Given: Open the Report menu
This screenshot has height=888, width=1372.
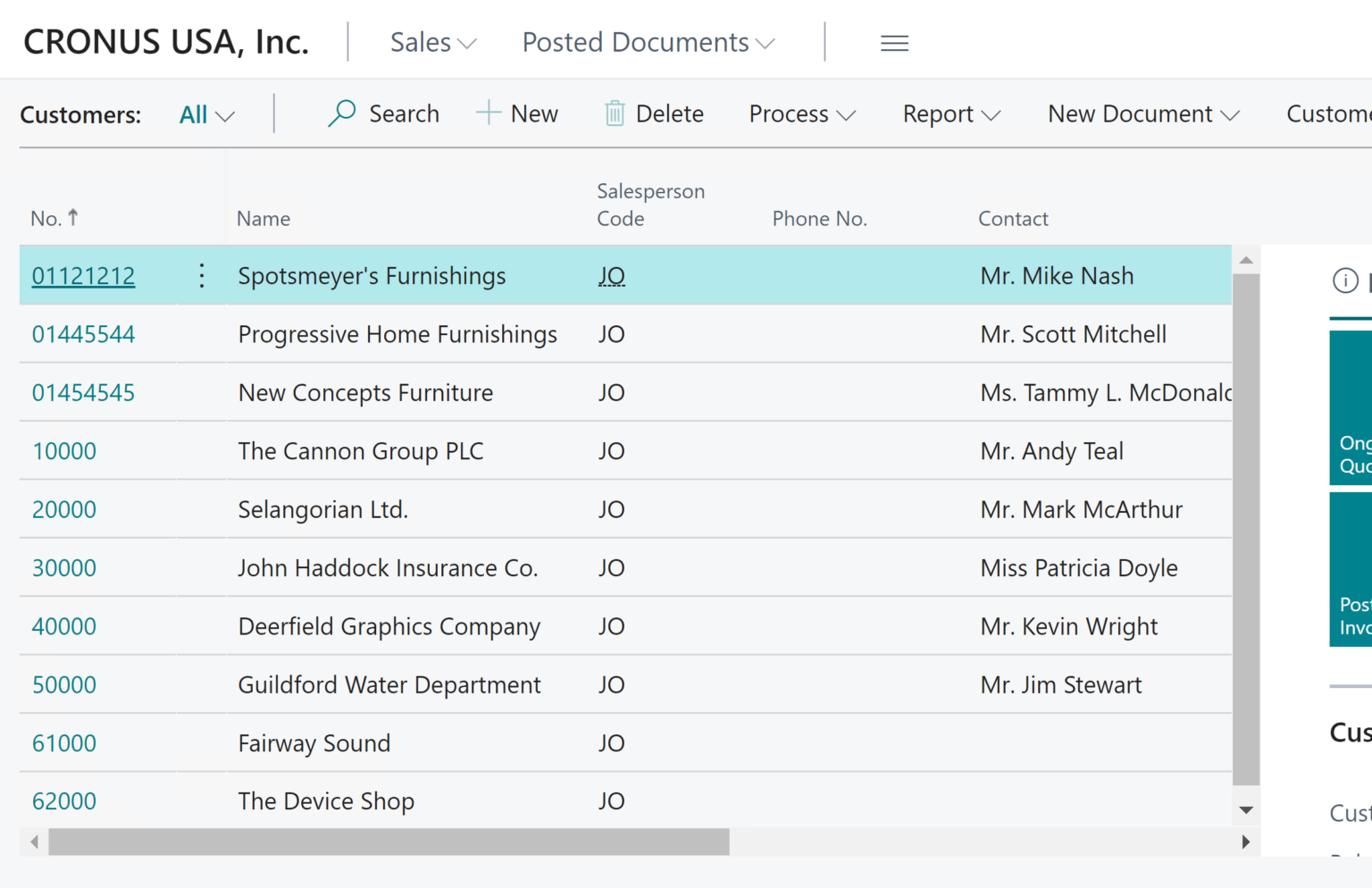Looking at the screenshot, I should [x=950, y=114].
